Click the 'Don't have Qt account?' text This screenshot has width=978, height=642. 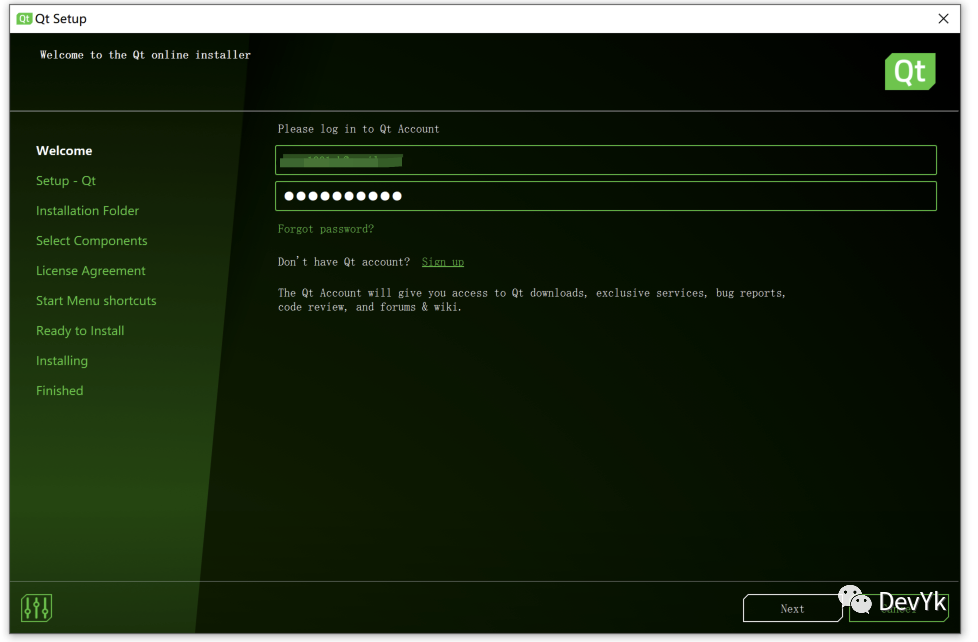coord(344,262)
